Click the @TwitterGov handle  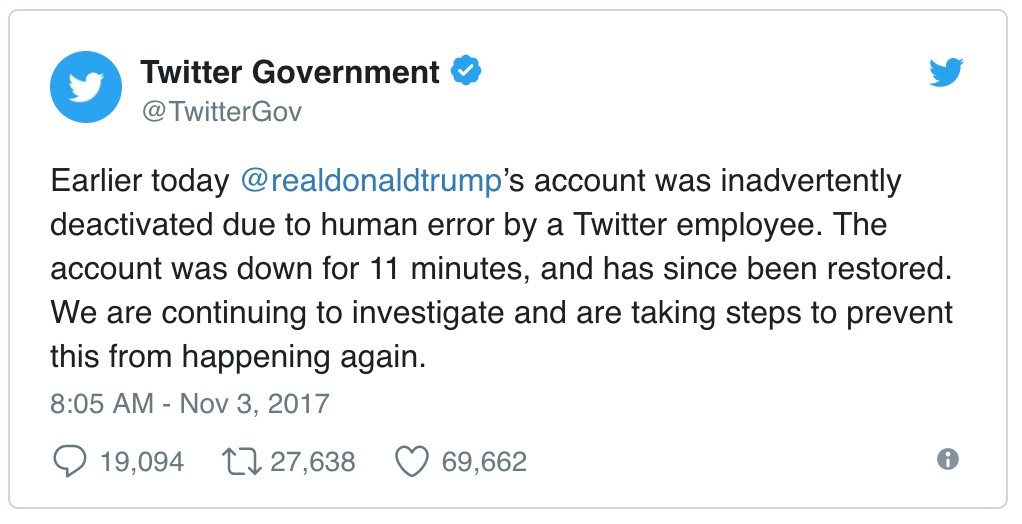pyautogui.click(x=221, y=111)
